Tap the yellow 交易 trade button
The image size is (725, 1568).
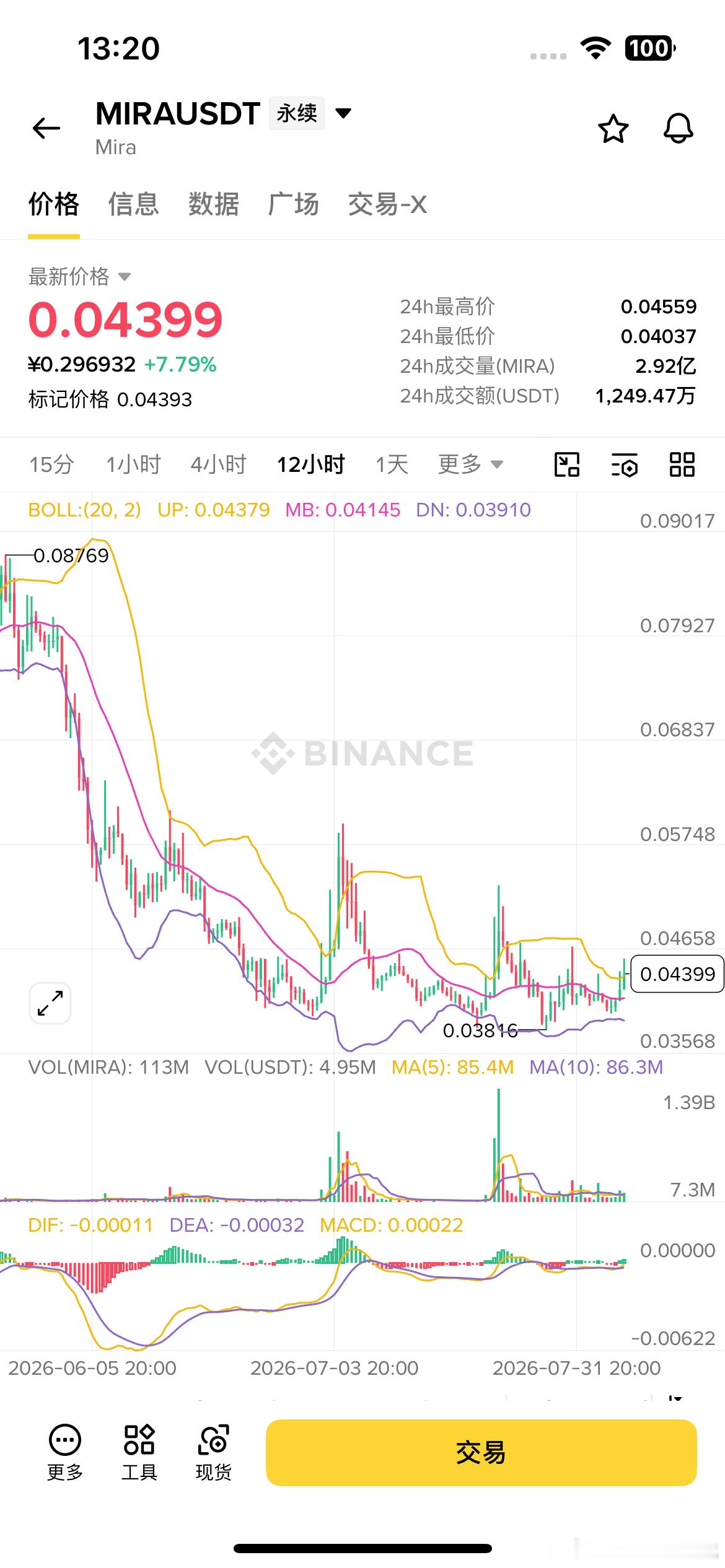[x=481, y=1452]
